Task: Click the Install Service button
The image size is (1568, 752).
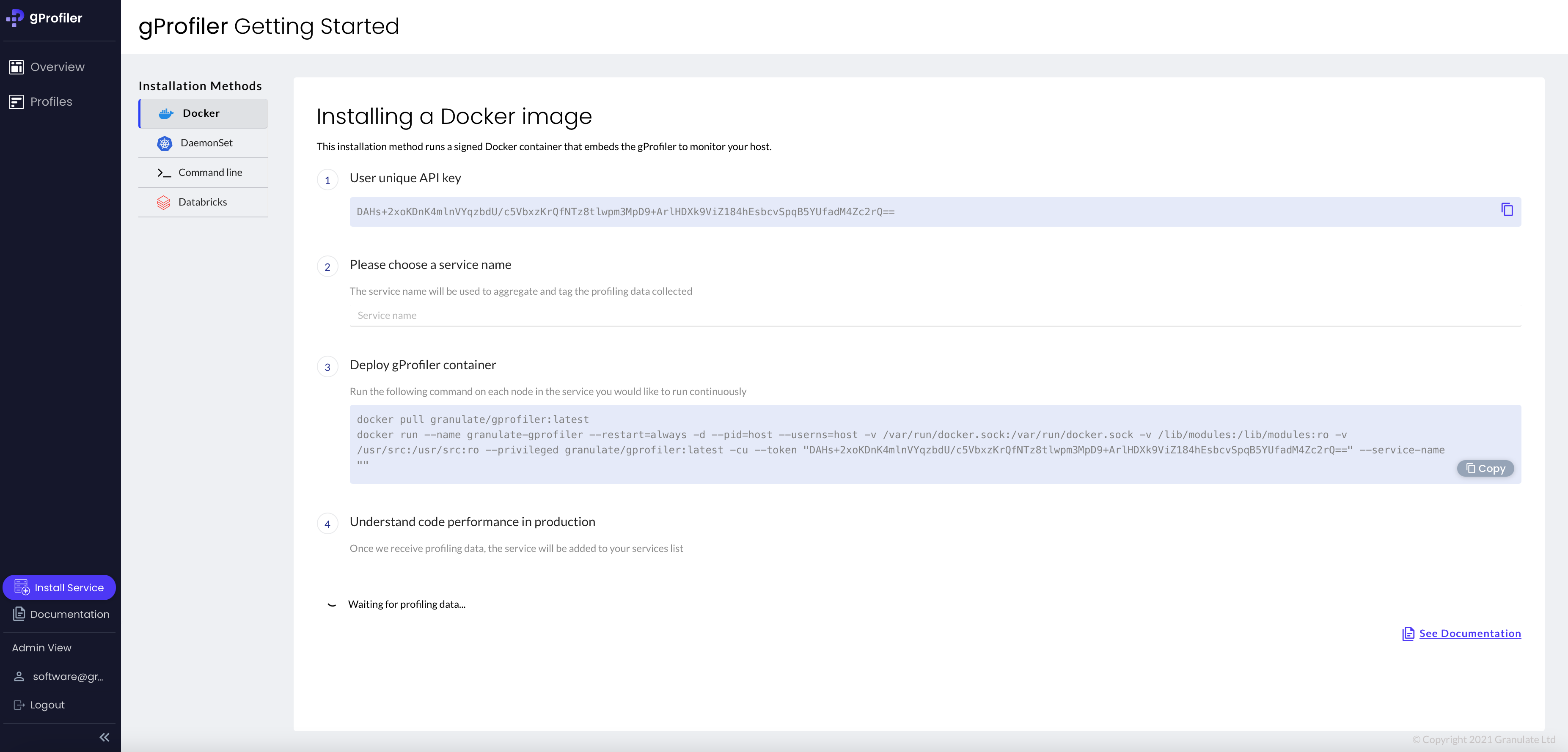Action: [59, 588]
